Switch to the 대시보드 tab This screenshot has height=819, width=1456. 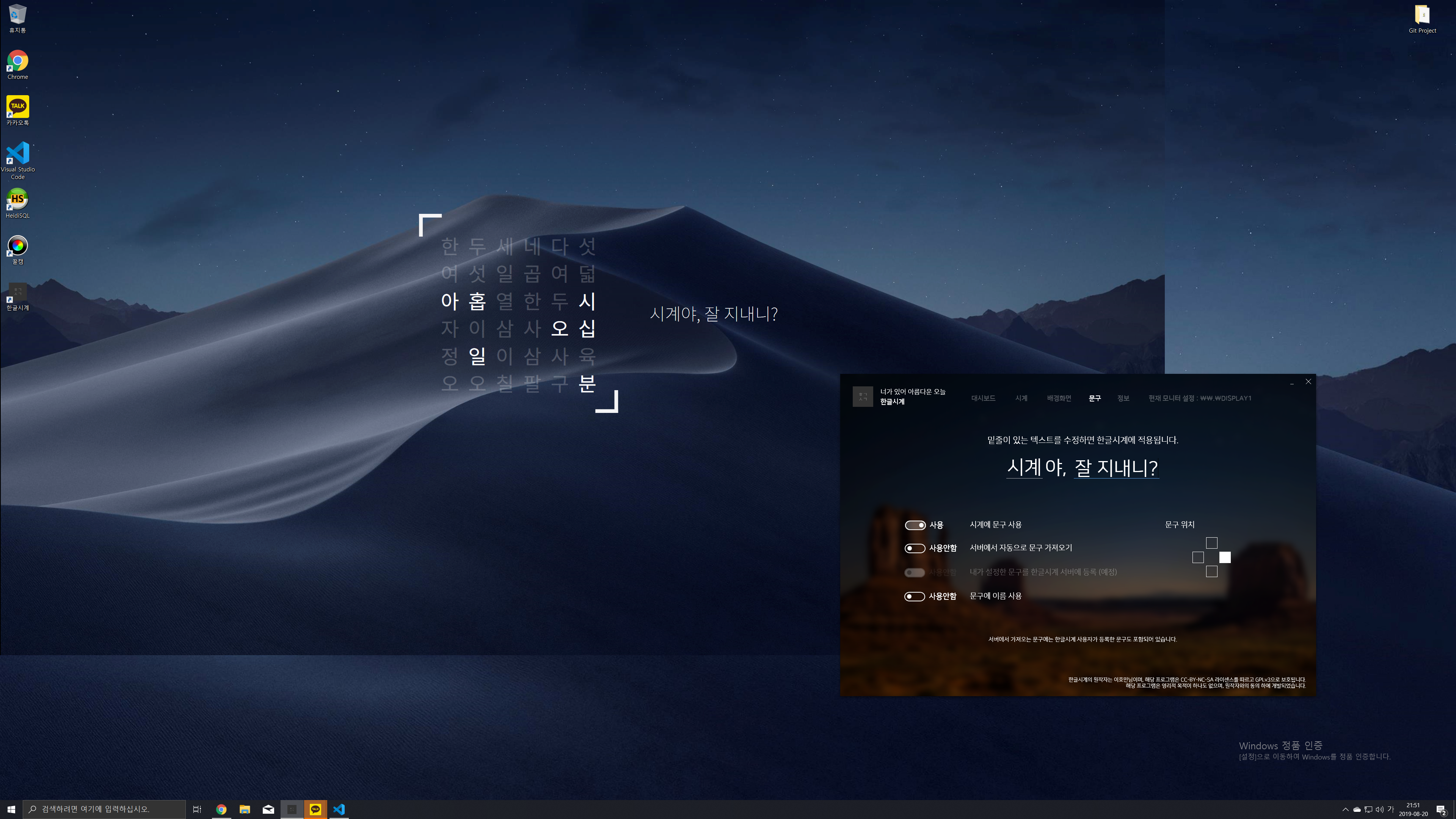[983, 398]
